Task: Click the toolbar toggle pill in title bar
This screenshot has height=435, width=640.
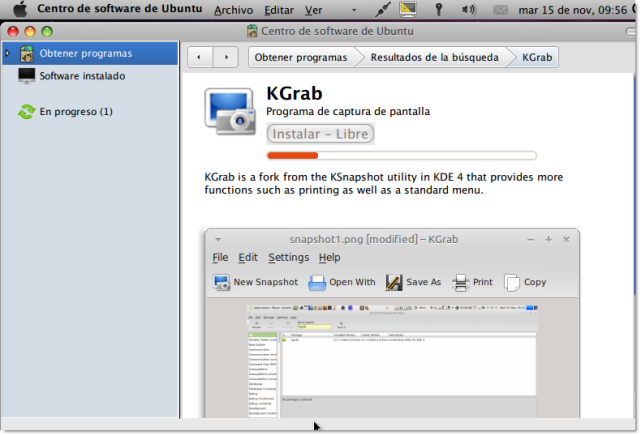Action: click(631, 31)
